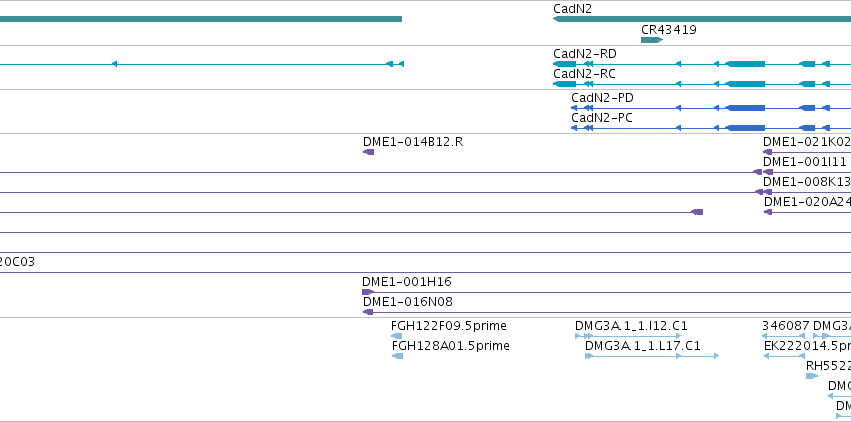Click the CadN2-PD protein label
851x422 pixels.
click(602, 98)
